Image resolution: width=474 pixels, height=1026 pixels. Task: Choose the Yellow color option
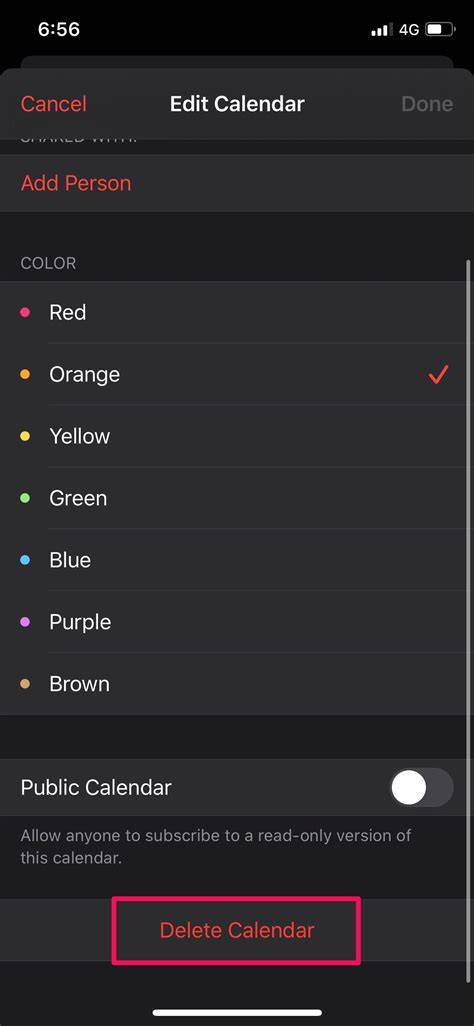click(x=237, y=436)
